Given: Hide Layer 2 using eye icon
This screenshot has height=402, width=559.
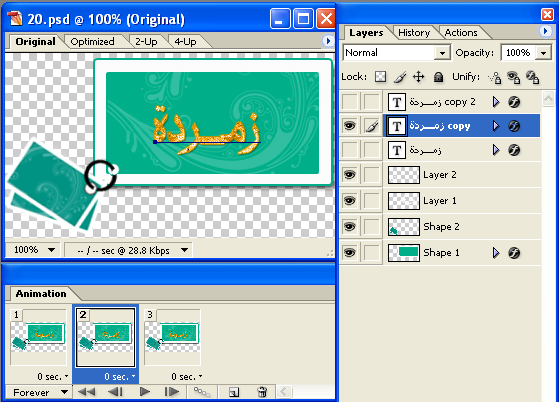Looking at the screenshot, I should (350, 175).
